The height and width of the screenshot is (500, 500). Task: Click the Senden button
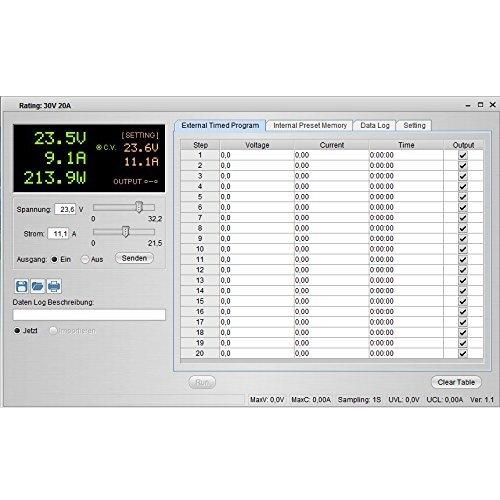[134, 258]
